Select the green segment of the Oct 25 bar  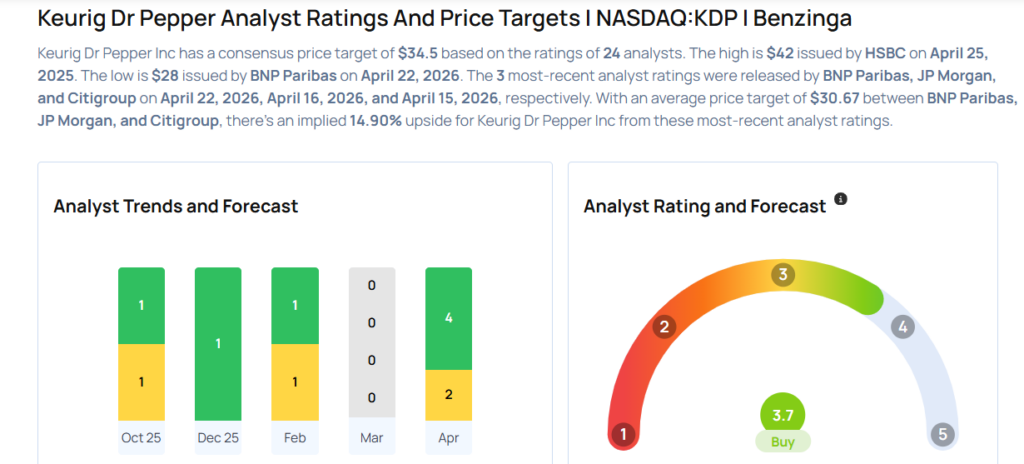[x=141, y=305]
